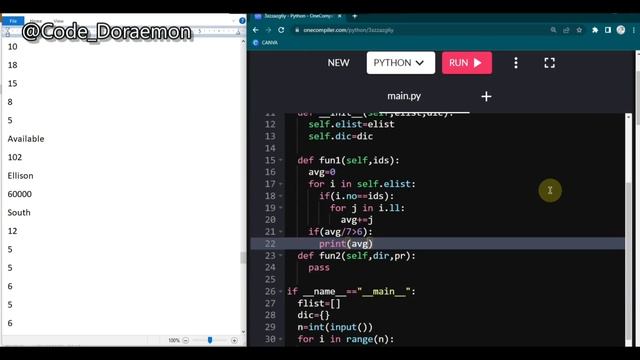Click 'n=int(input())' on line 29

(x=335, y=327)
